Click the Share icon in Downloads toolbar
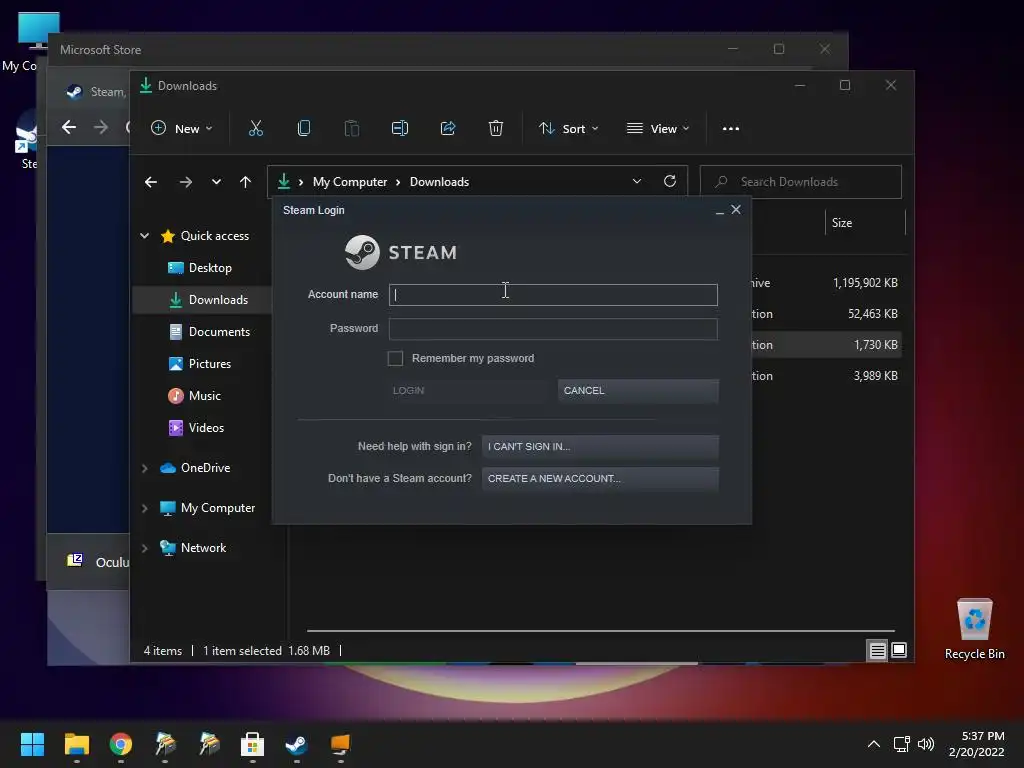 coord(448,129)
